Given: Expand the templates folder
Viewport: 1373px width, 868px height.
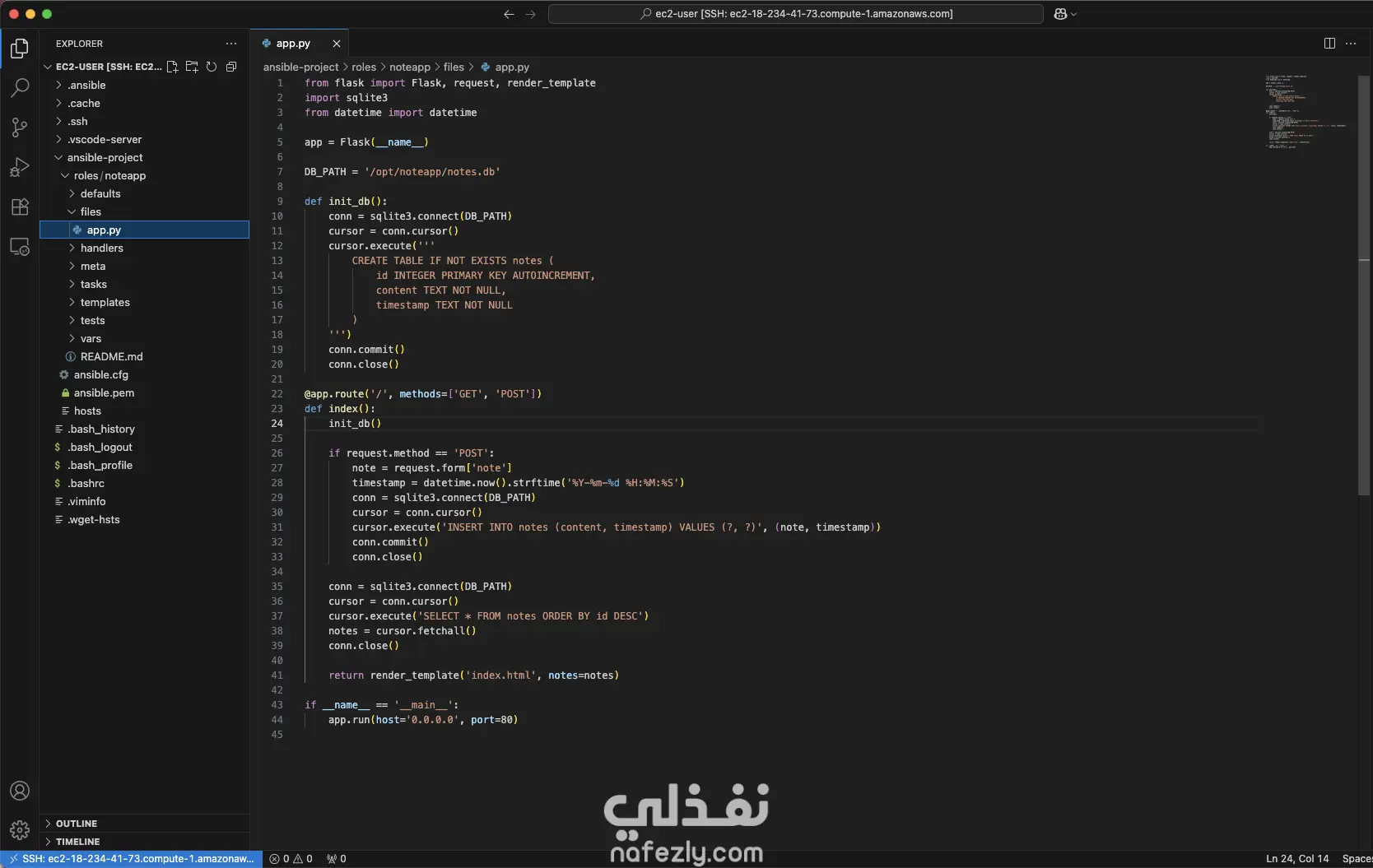Looking at the screenshot, I should coord(105,302).
